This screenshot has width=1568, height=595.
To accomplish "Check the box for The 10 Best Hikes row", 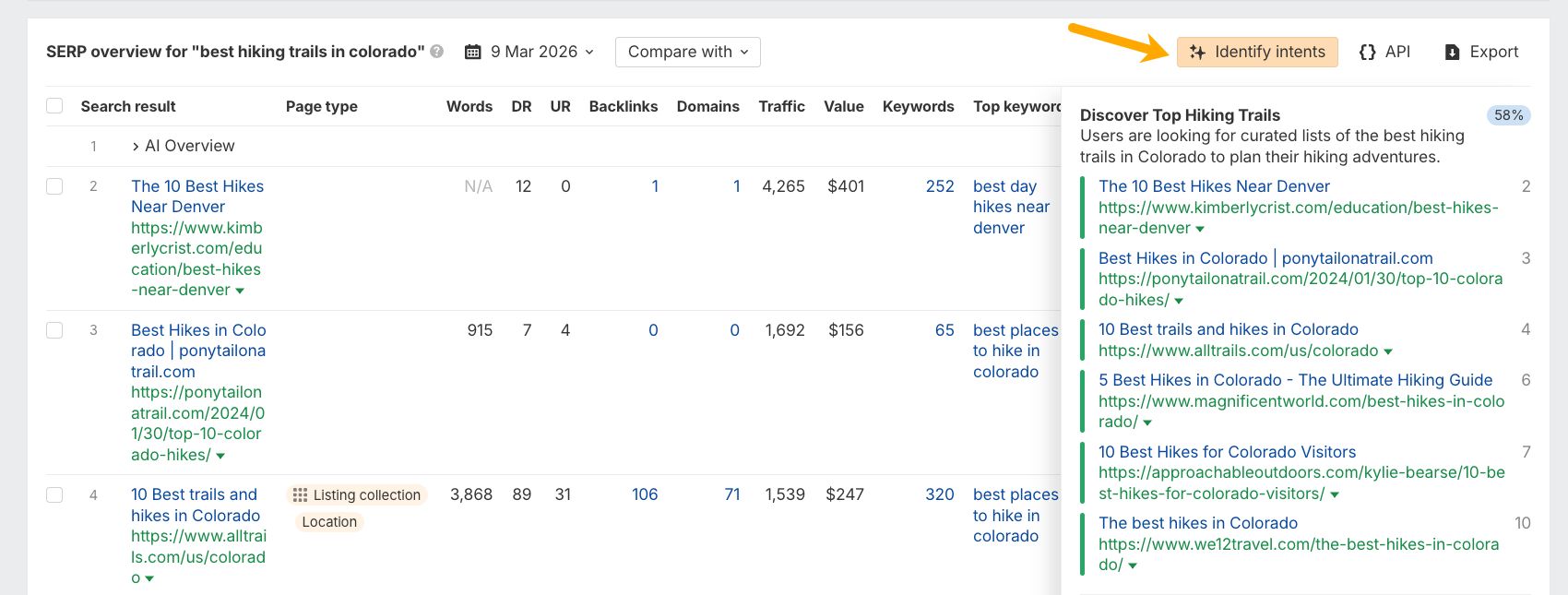I will (x=54, y=186).
